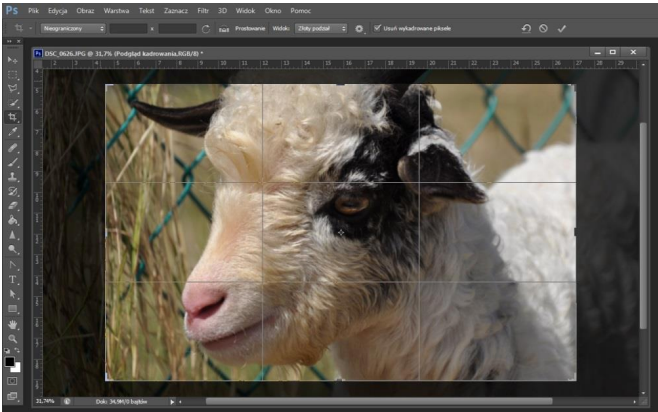
Task: Click the Prostowanie button
Action: tap(250, 29)
